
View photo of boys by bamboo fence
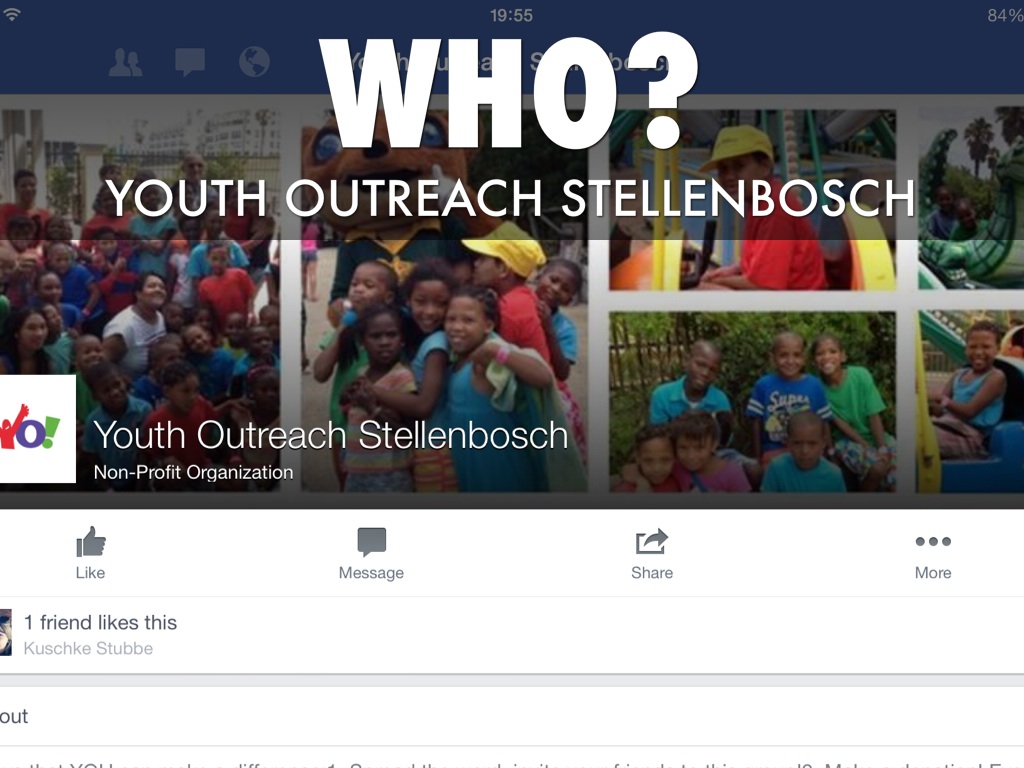(x=752, y=402)
